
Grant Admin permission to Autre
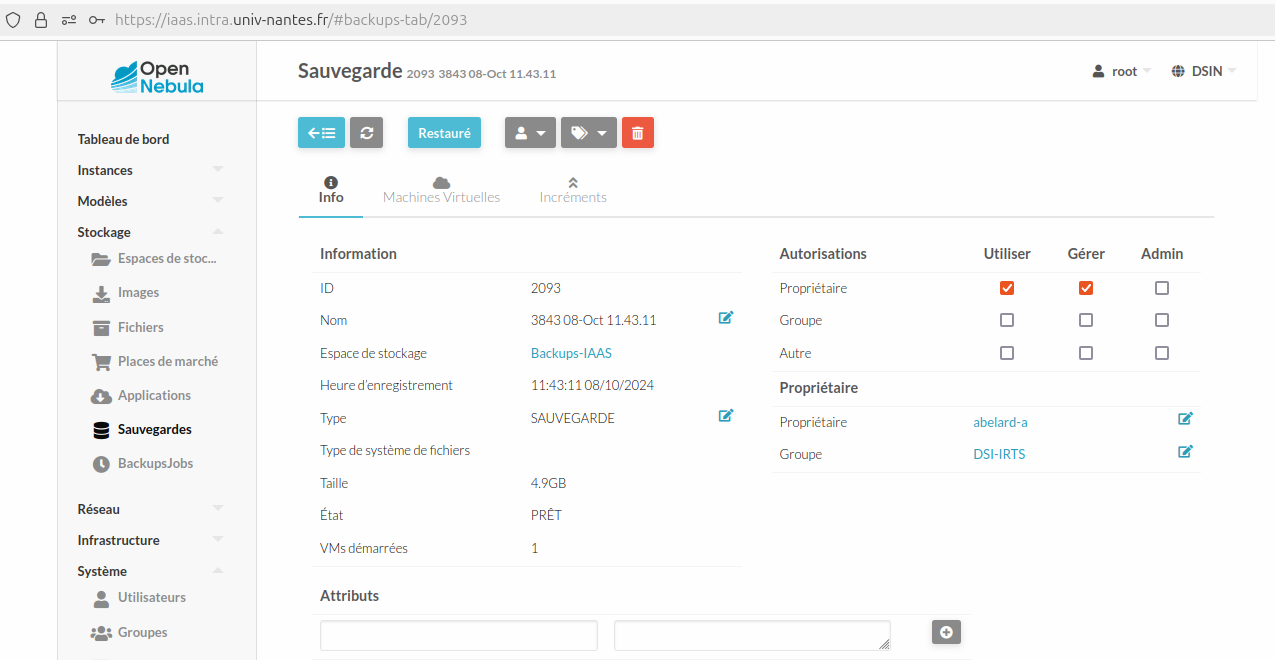click(x=1161, y=353)
